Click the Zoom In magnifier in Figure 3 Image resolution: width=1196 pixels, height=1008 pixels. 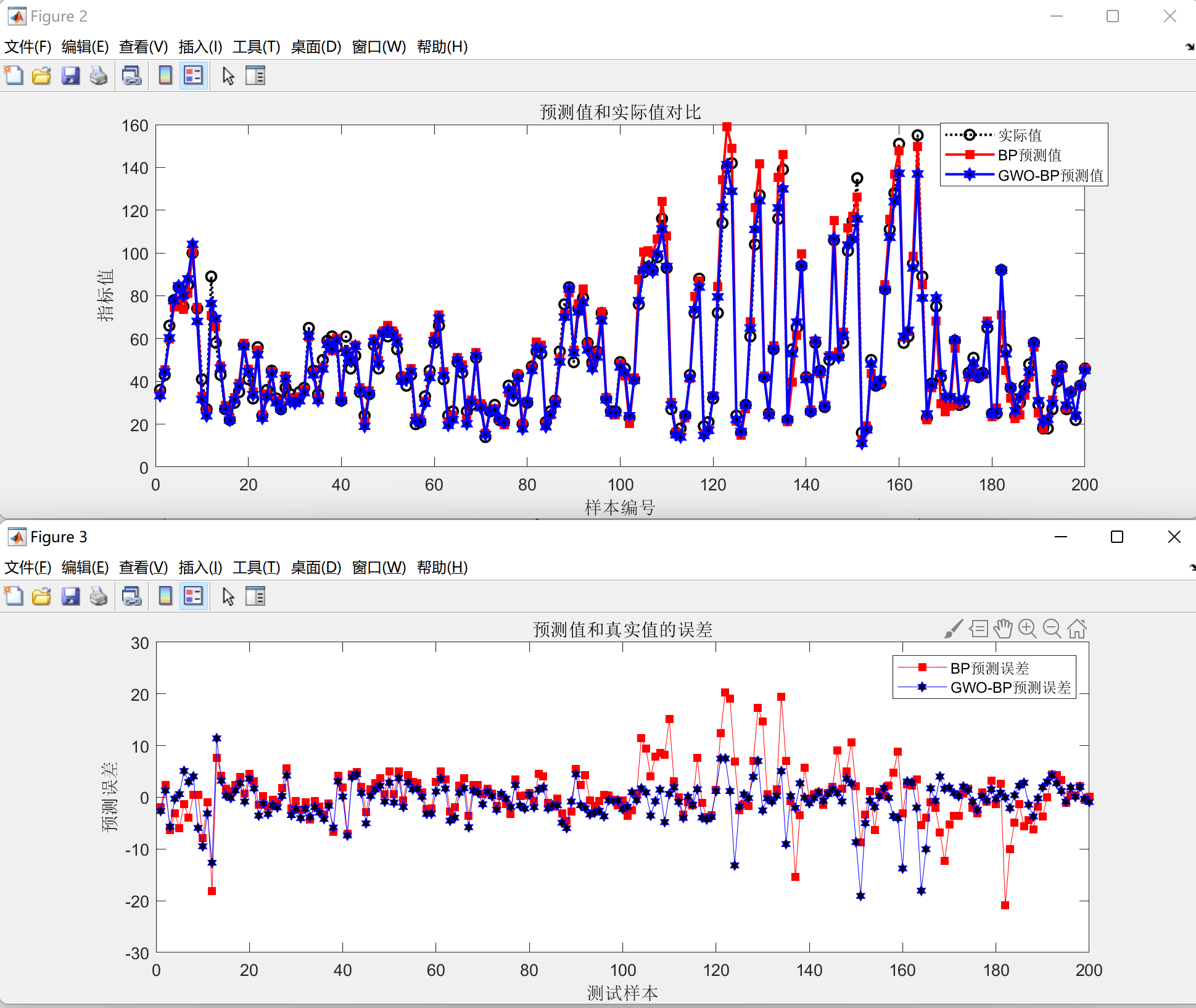(x=1027, y=629)
